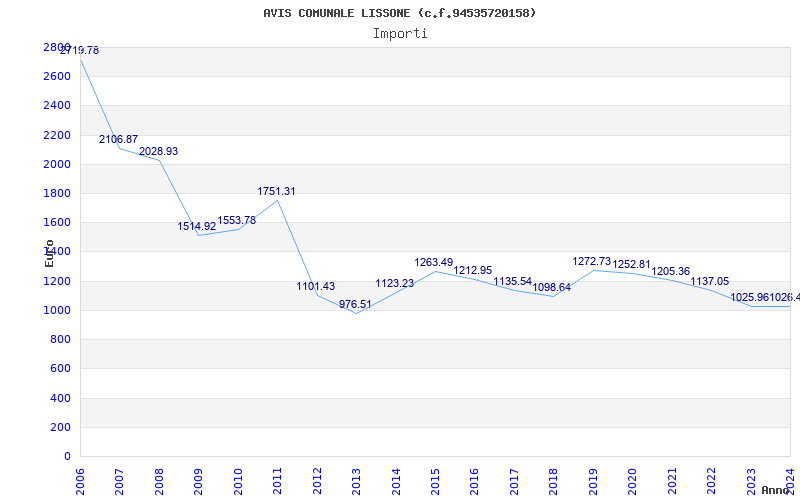Screen dimensions: 800x500
Task: Click the 600 tick on y-axis
Action: (x=61, y=369)
